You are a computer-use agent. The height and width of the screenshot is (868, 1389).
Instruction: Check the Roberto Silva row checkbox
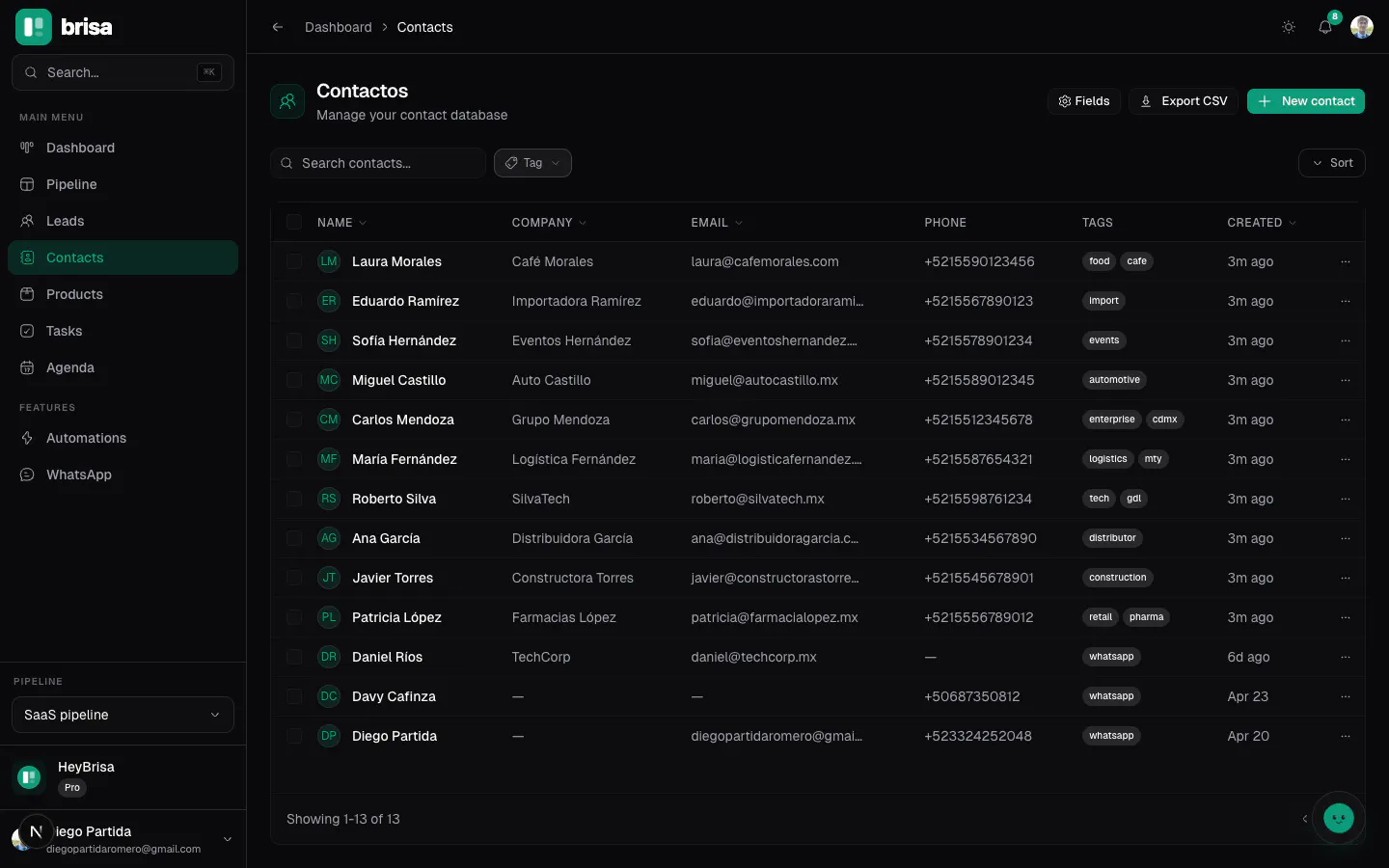coord(294,499)
